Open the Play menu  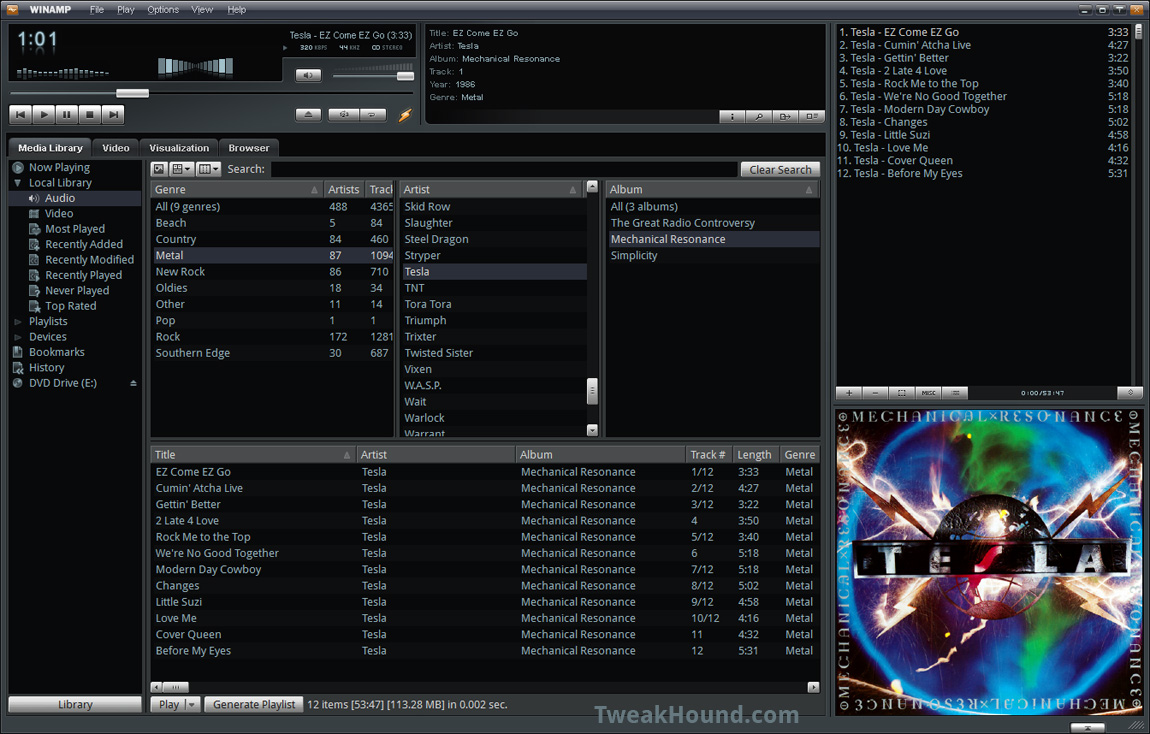click(125, 10)
